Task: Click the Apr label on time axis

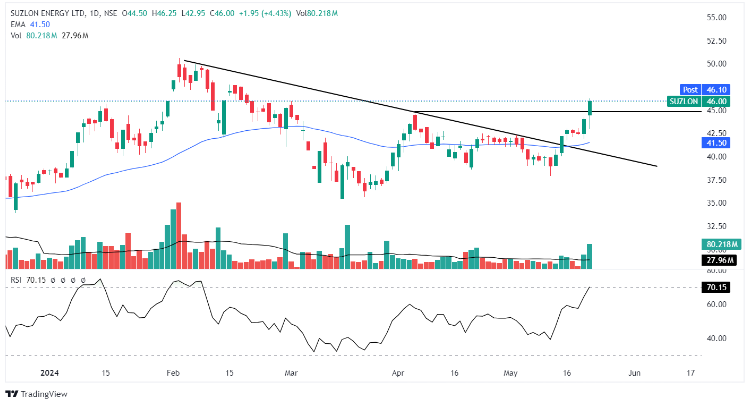Action: tap(398, 371)
